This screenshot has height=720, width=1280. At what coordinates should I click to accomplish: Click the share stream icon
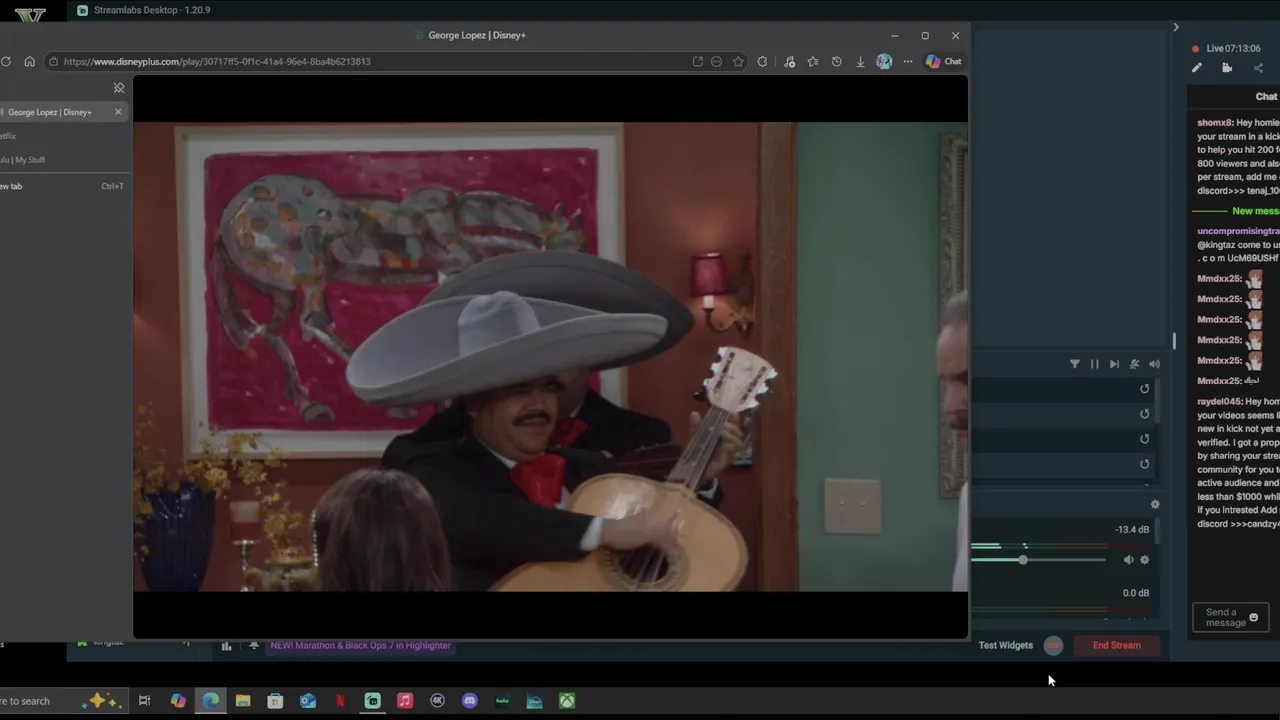1258,68
